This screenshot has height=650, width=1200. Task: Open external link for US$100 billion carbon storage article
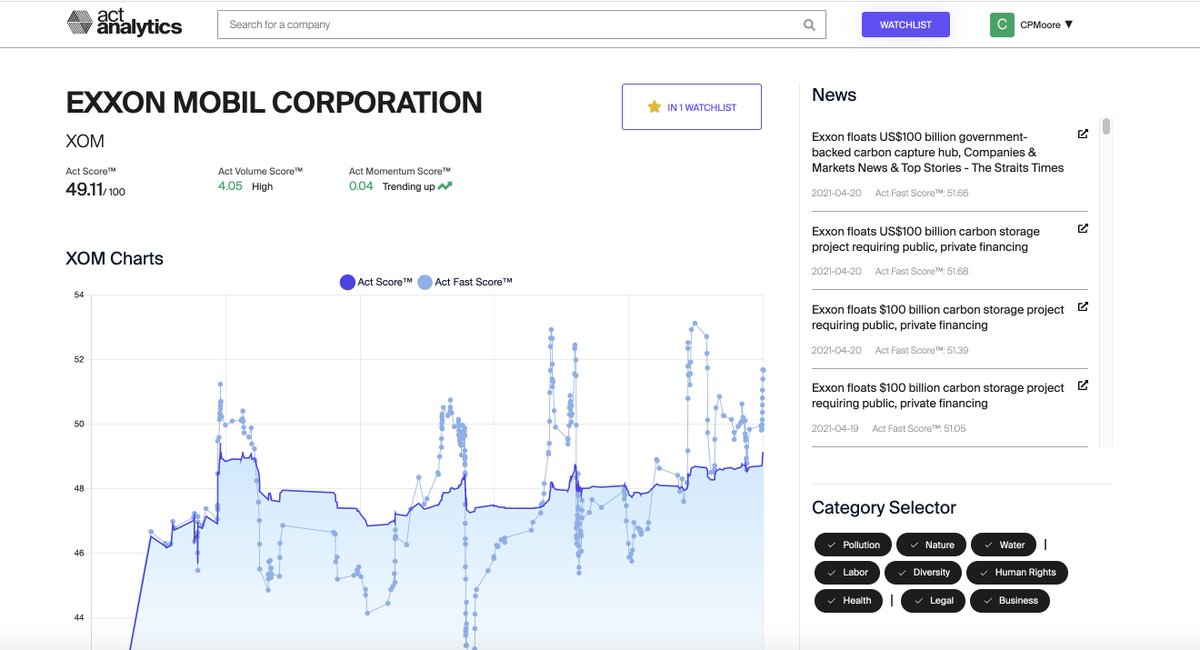tap(1082, 229)
